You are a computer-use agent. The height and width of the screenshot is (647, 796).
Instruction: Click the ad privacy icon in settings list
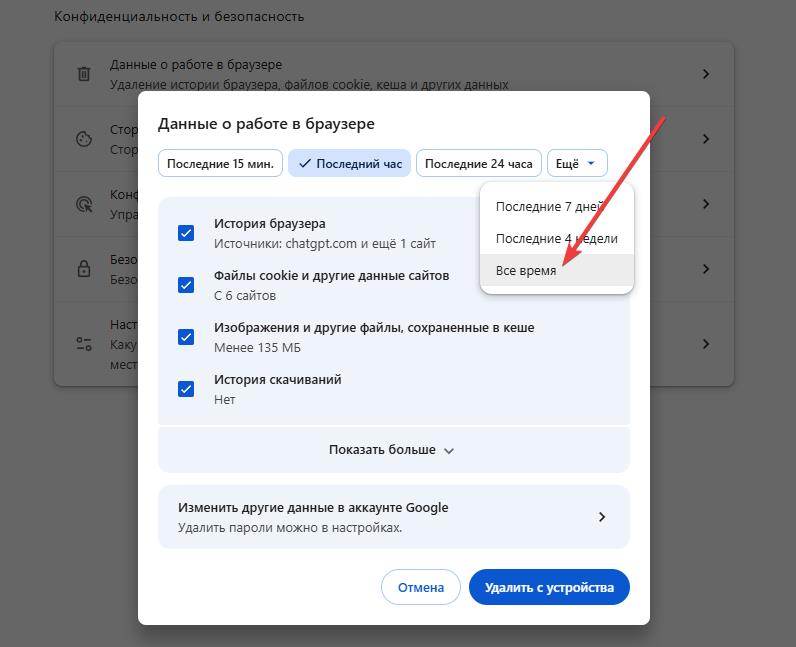pyautogui.click(x=84, y=204)
